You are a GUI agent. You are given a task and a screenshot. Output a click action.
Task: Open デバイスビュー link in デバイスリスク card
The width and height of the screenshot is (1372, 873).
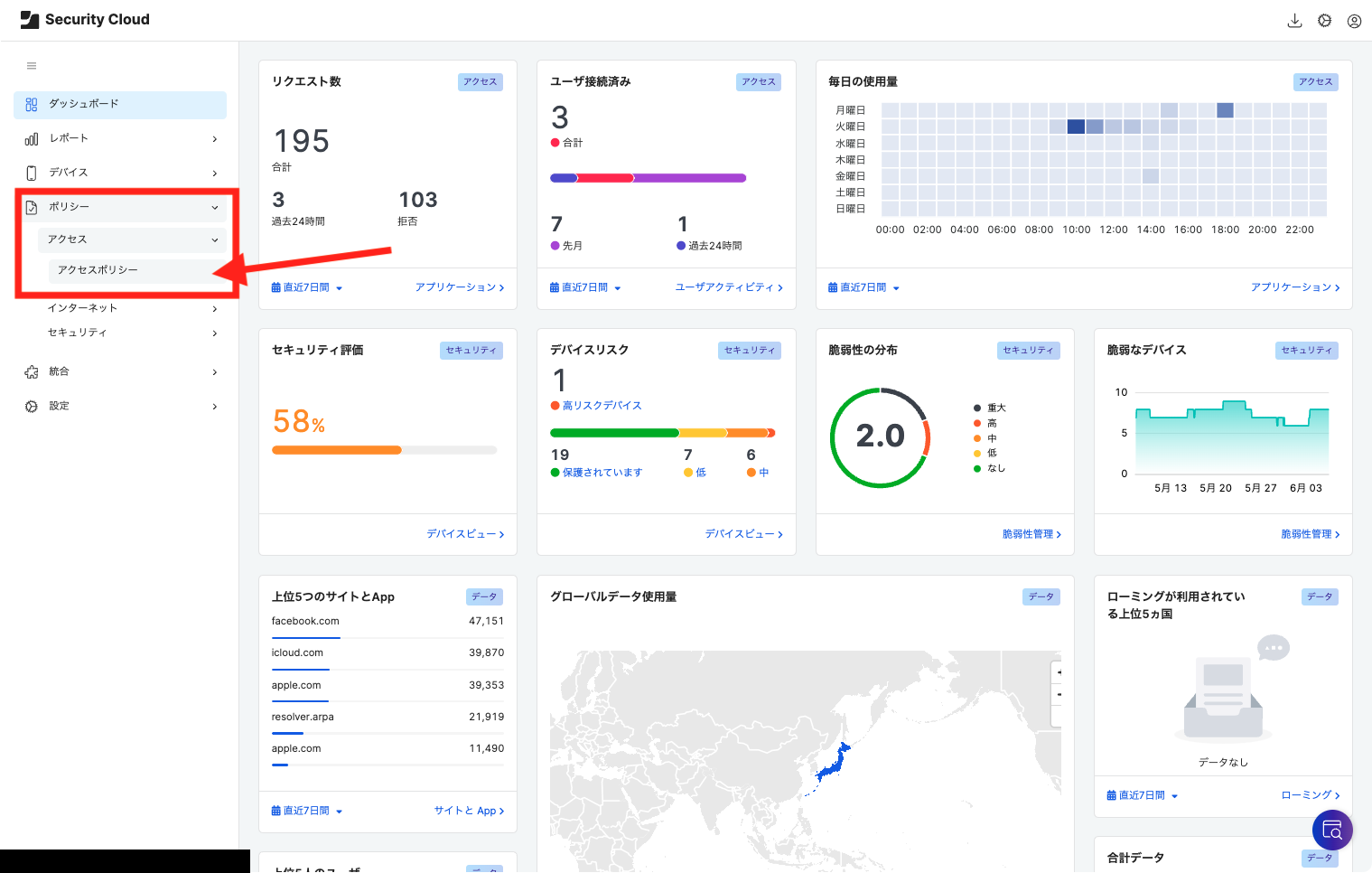743,534
